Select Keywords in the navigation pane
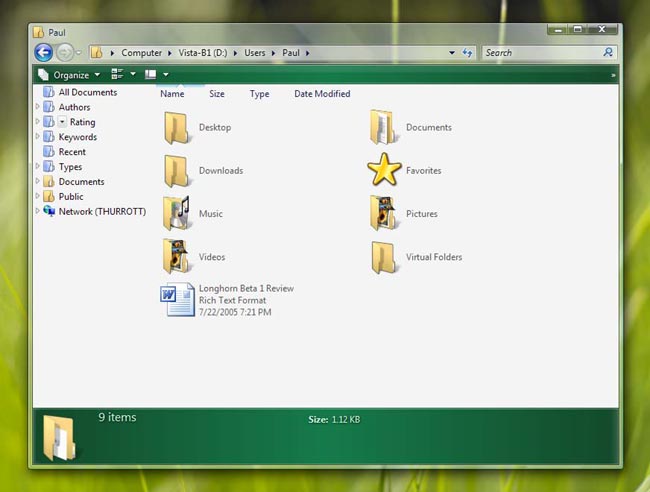Image resolution: width=650 pixels, height=492 pixels. coord(77,137)
